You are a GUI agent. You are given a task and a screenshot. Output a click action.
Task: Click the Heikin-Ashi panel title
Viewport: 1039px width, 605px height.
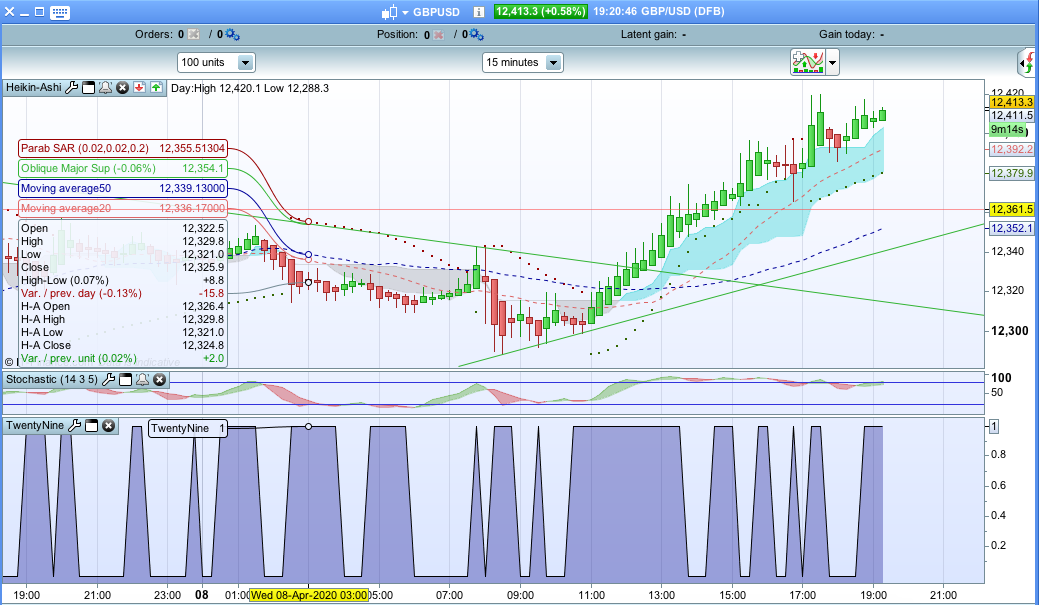pos(34,87)
